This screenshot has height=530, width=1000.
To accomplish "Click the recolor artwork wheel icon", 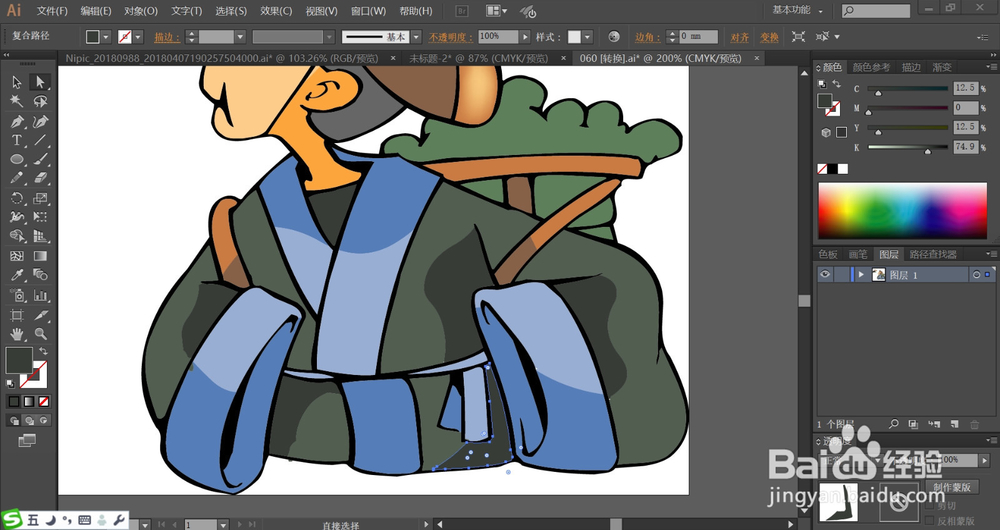I will pos(614,37).
